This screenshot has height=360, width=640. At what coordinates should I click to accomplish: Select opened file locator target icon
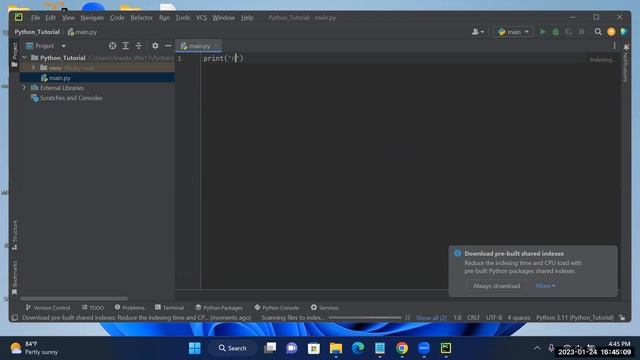(x=112, y=46)
